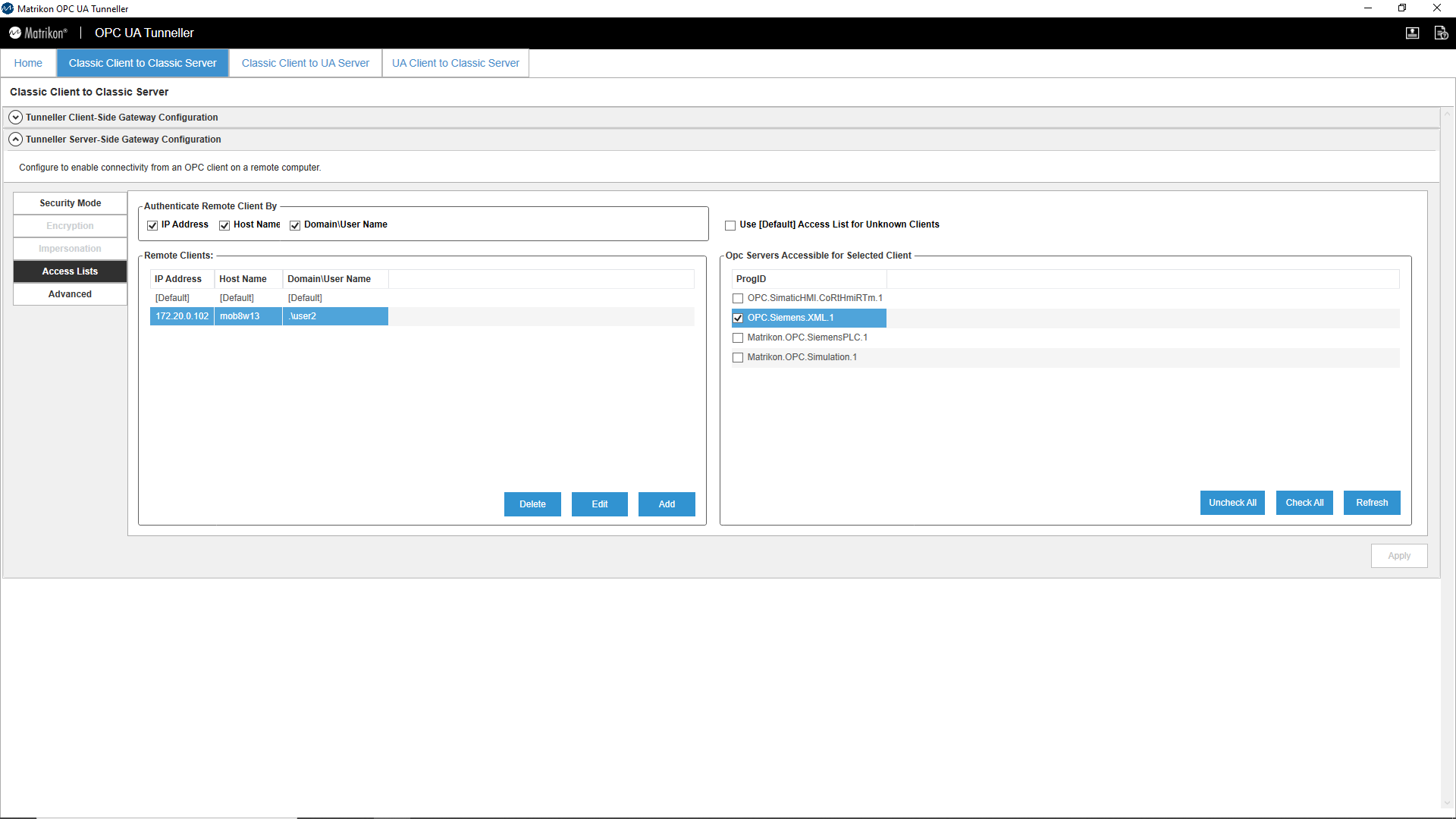
Task: Select the Impersonation side tab
Action: click(x=70, y=249)
